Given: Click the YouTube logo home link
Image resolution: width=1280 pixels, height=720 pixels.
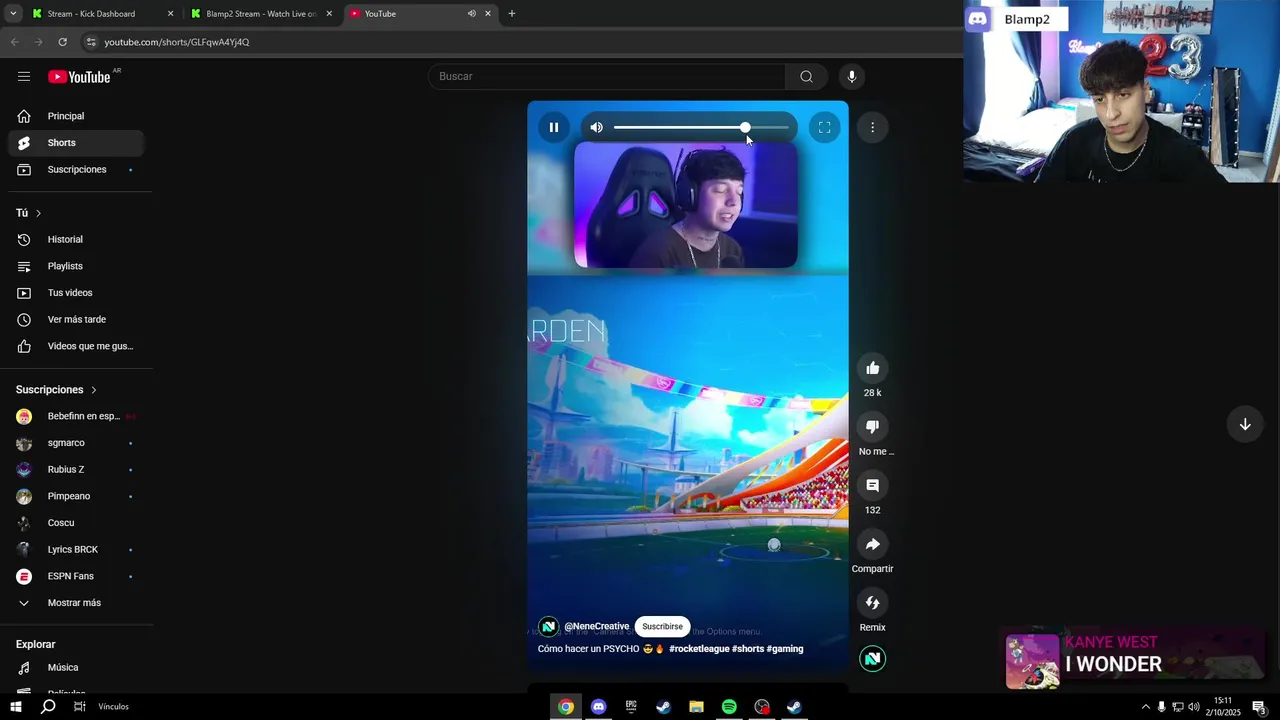Looking at the screenshot, I should coord(79,77).
